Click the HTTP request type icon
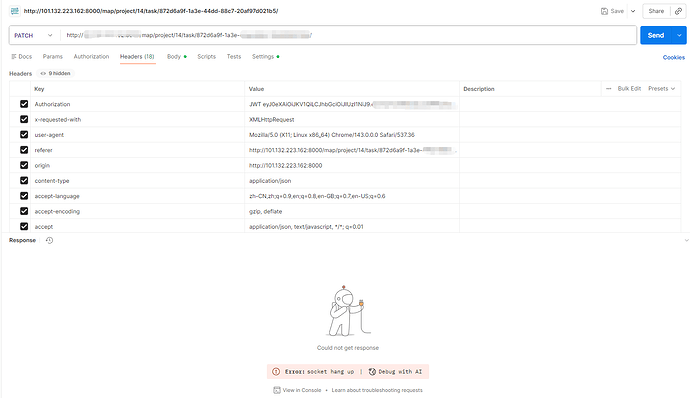The image size is (690, 398). pyautogui.click(x=15, y=11)
